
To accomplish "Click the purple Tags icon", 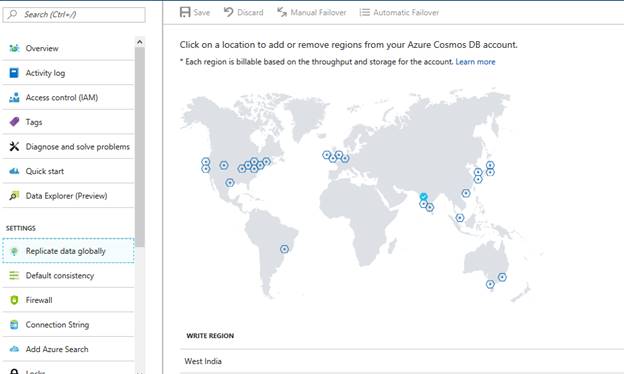I will pos(14,122).
